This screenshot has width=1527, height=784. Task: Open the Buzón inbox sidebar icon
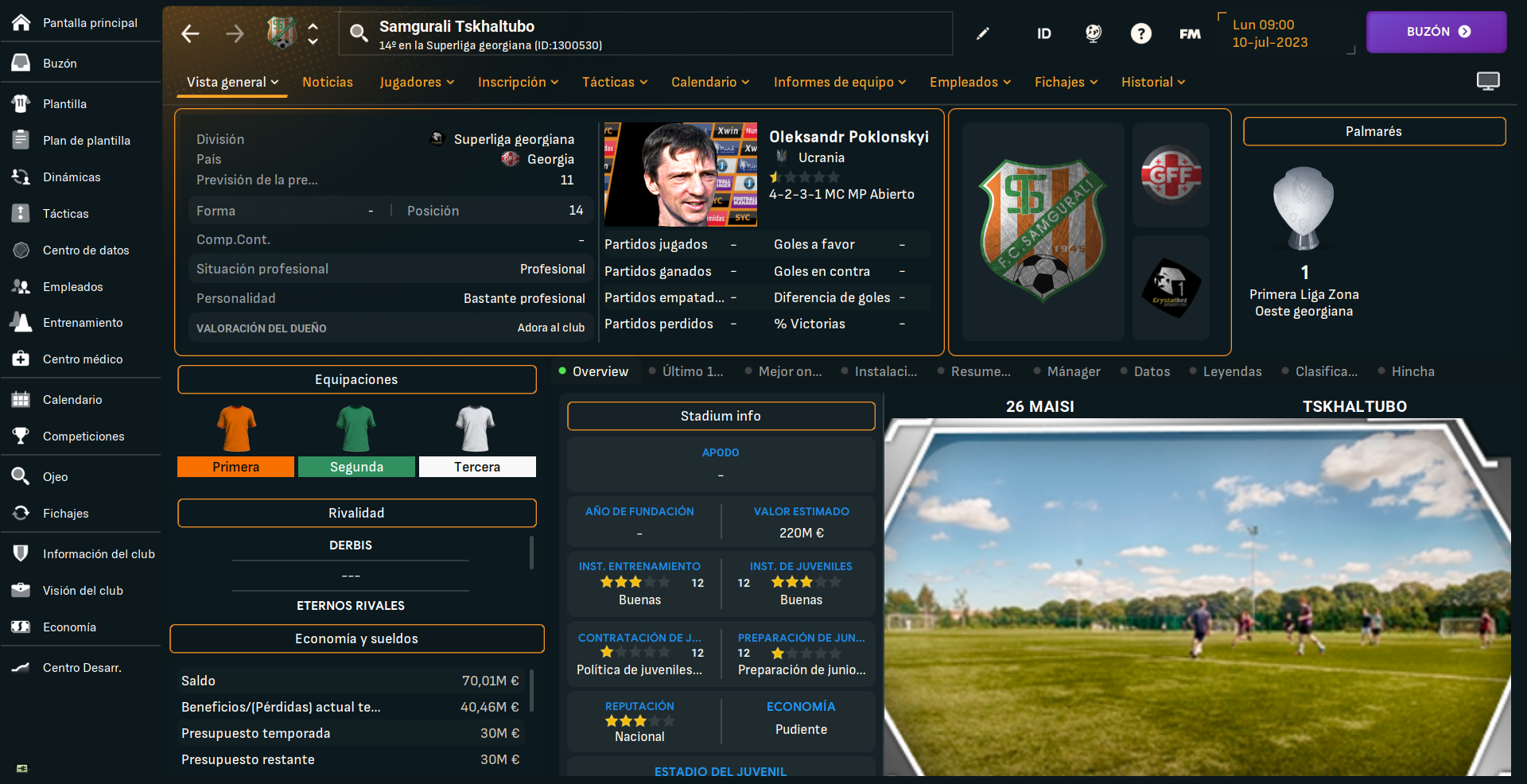coord(21,63)
